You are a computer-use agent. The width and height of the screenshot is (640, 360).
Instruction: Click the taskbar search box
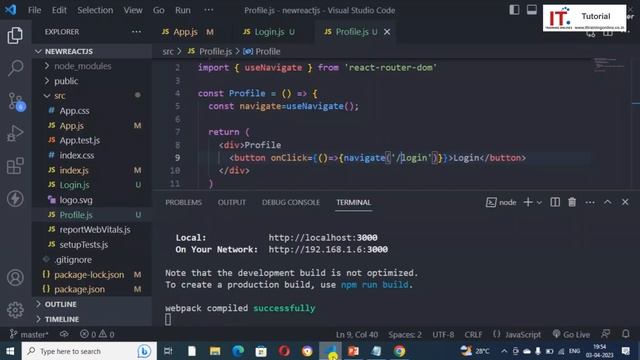click(89, 351)
